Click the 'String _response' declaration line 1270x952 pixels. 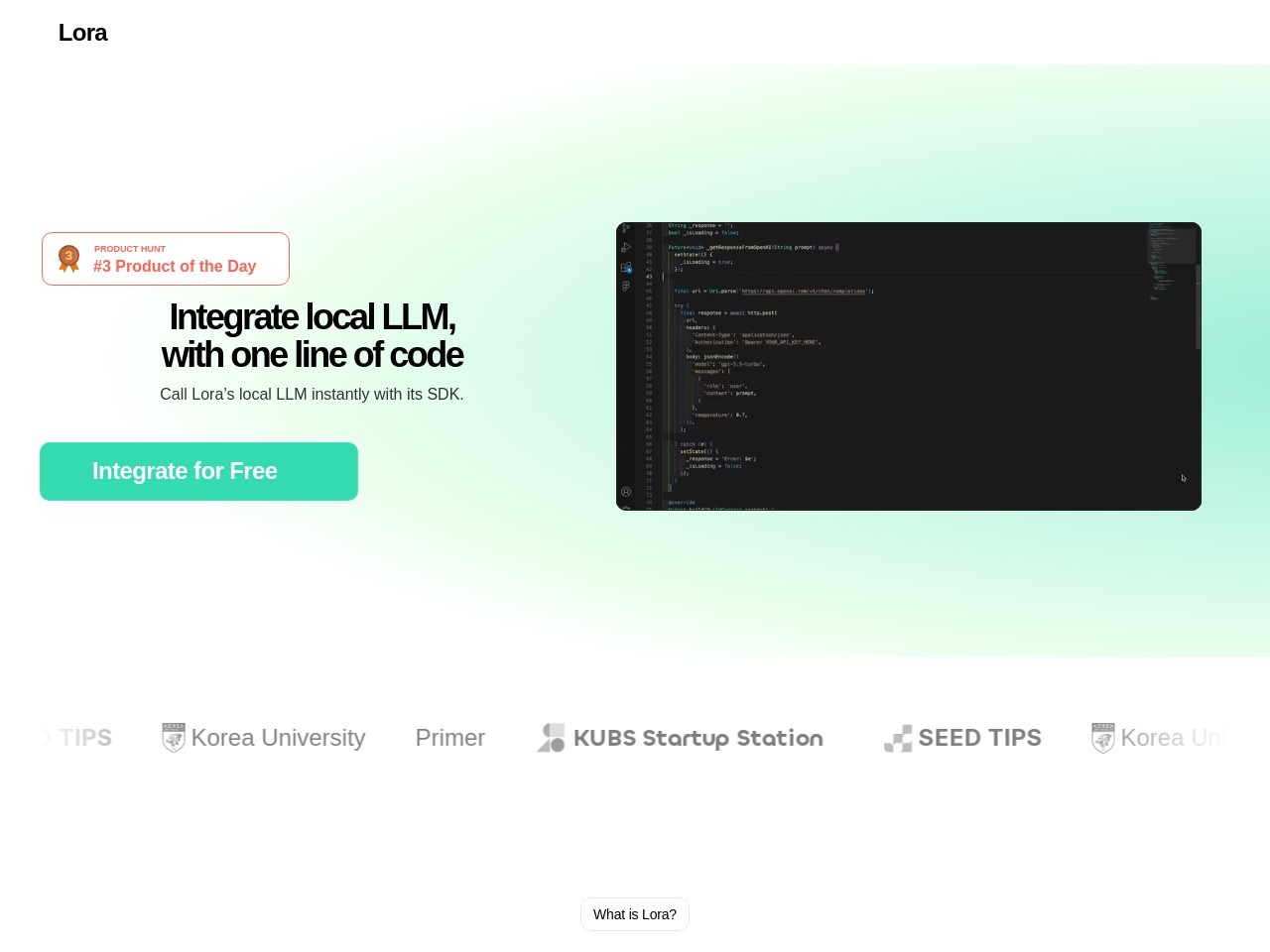pos(700,226)
